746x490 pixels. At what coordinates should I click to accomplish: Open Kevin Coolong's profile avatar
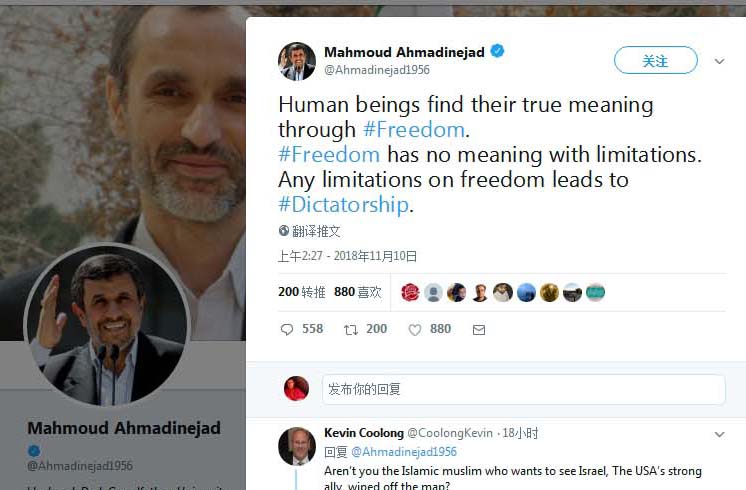[297, 446]
